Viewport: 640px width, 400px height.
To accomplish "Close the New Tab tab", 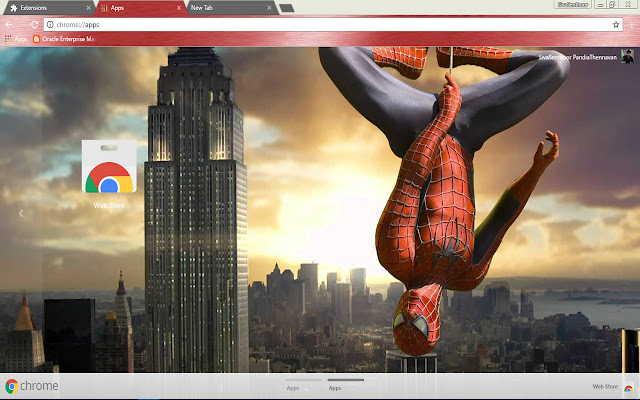I will [x=269, y=8].
